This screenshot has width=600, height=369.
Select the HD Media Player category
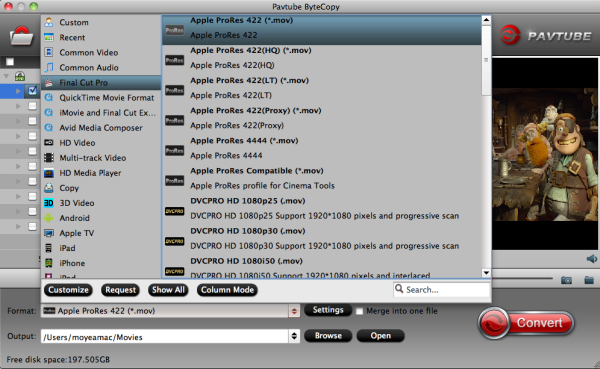tap(101, 173)
